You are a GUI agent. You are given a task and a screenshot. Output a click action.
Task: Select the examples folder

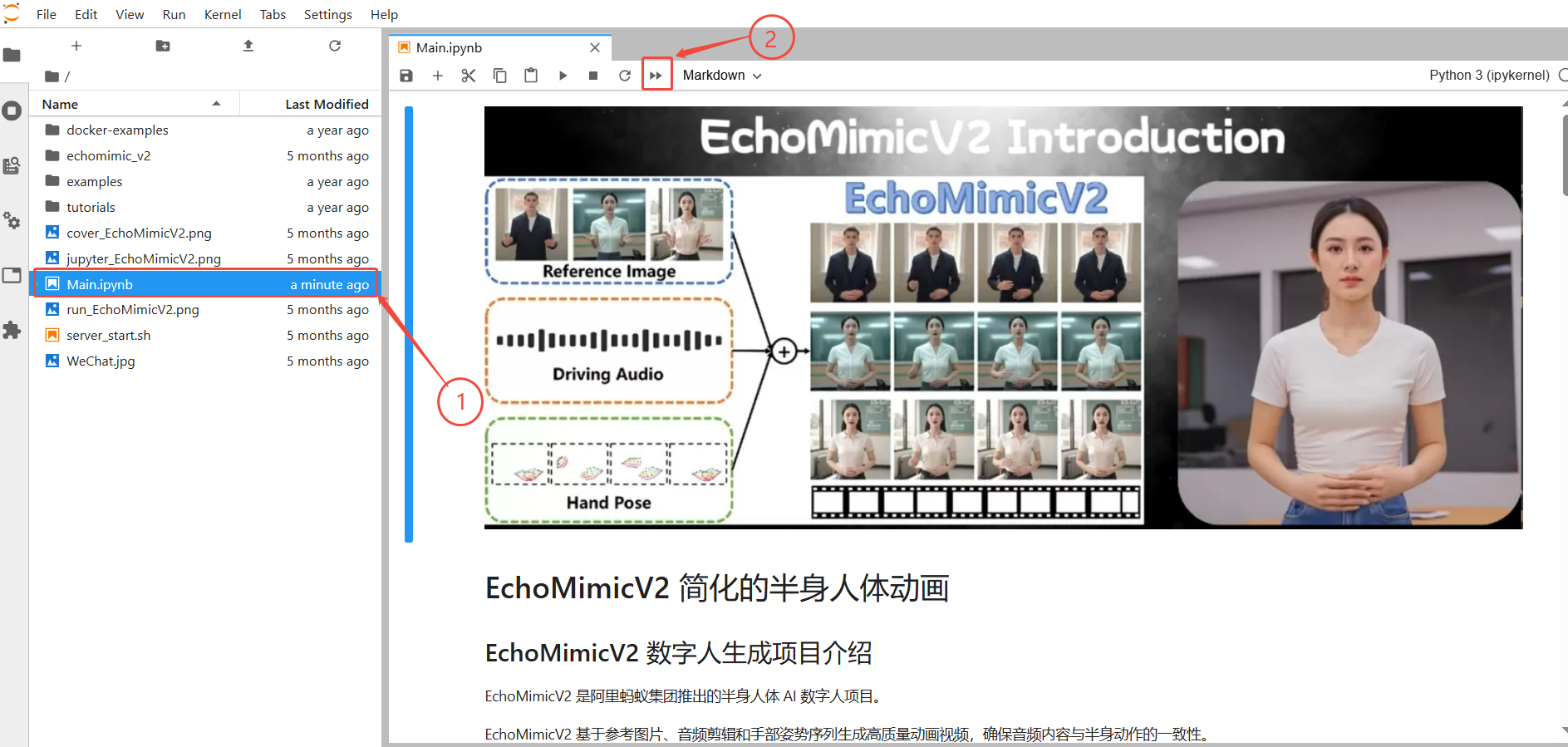pyautogui.click(x=206, y=182)
